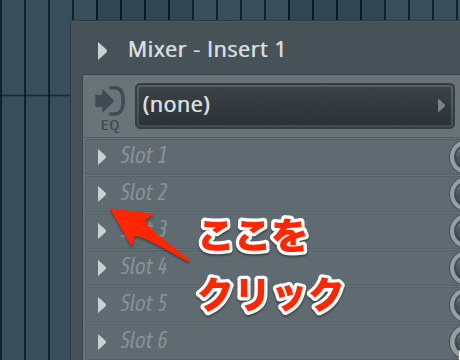Click the arrow on the (none) selector

(x=441, y=106)
